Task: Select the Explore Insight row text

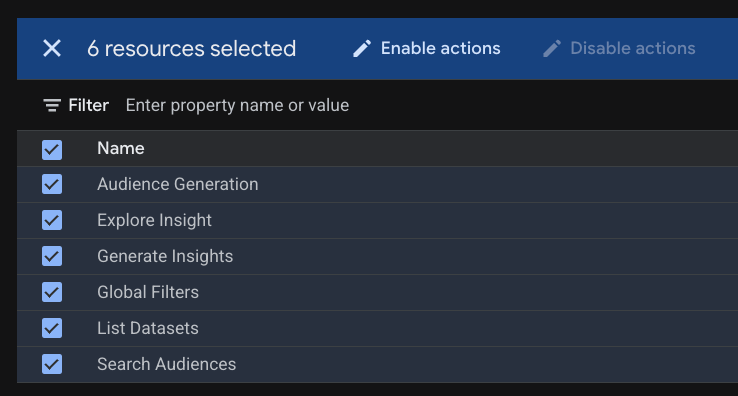Action: [x=154, y=220]
